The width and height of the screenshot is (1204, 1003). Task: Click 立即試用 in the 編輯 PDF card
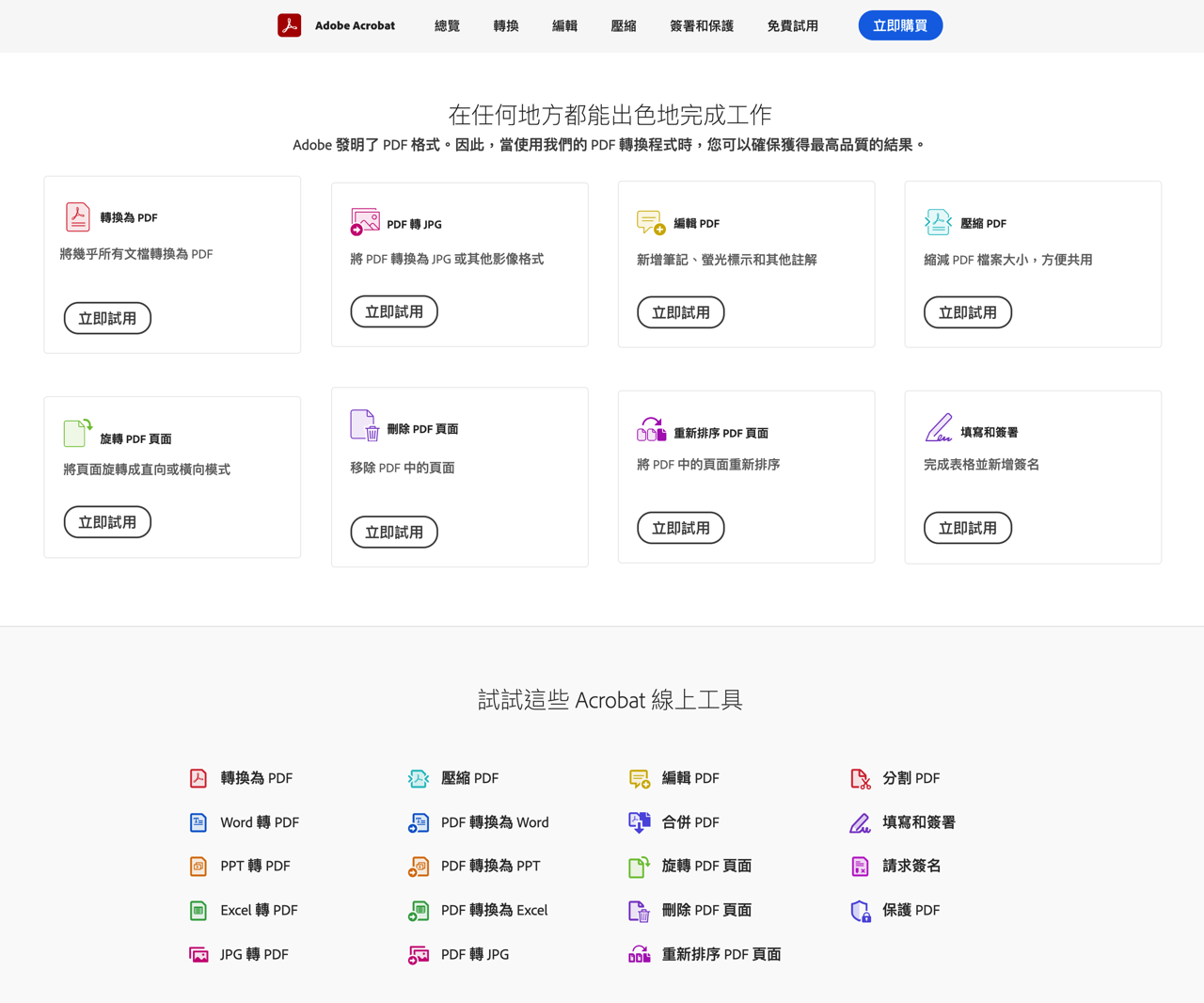pyautogui.click(x=681, y=312)
